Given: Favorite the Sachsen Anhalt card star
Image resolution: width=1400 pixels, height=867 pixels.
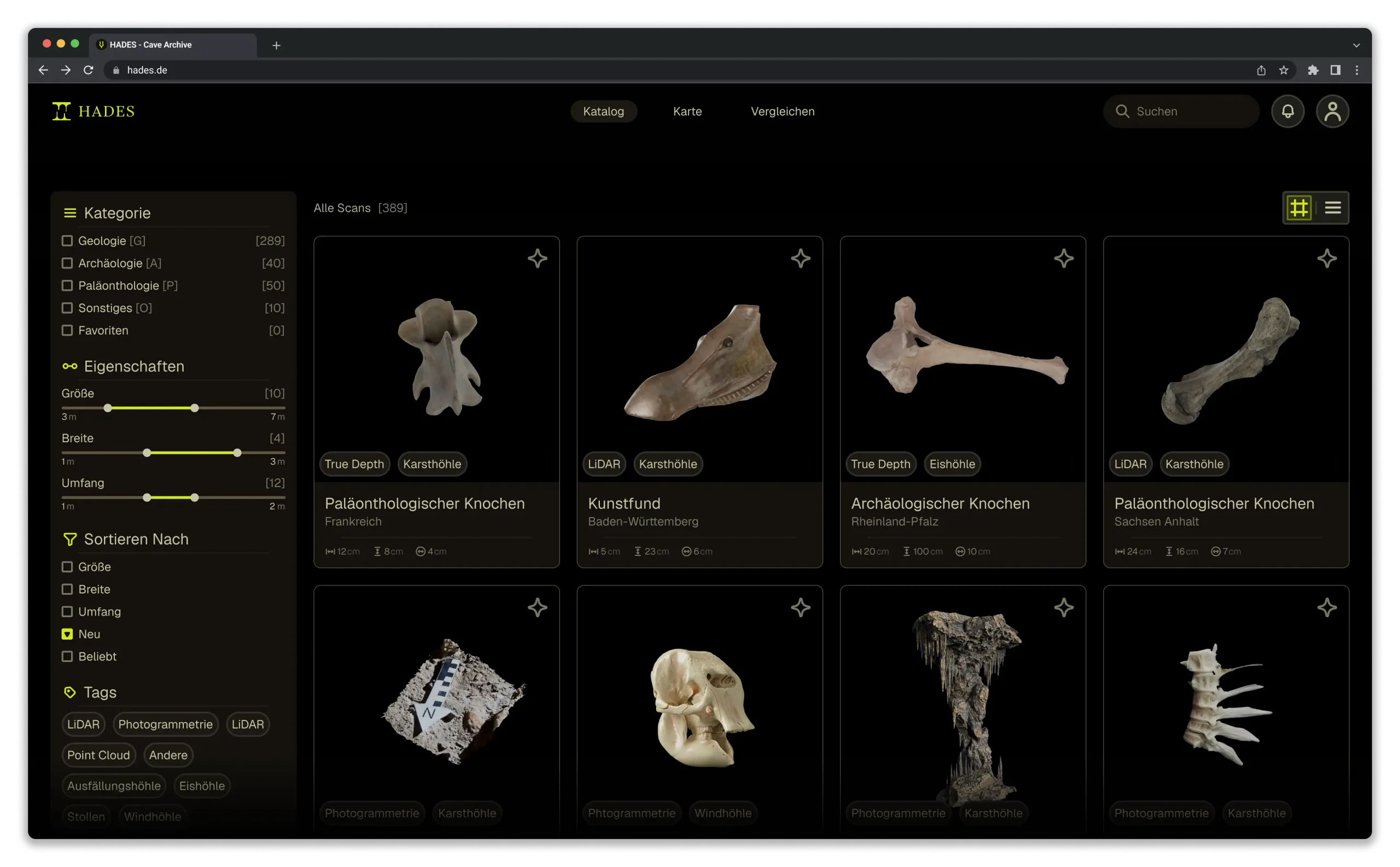Looking at the screenshot, I should [x=1327, y=259].
